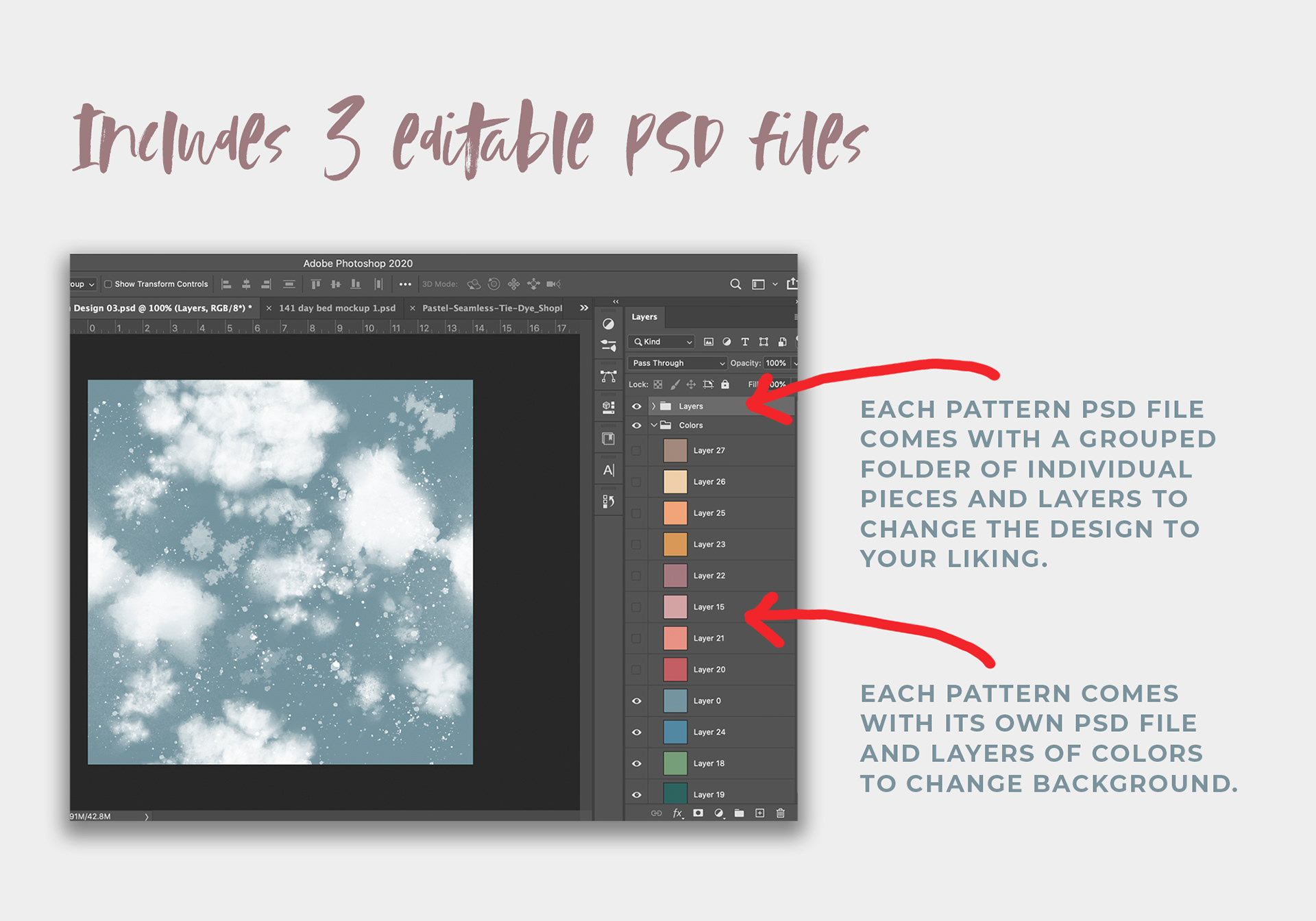
Task: Click the Create new group folder icon
Action: tap(739, 813)
